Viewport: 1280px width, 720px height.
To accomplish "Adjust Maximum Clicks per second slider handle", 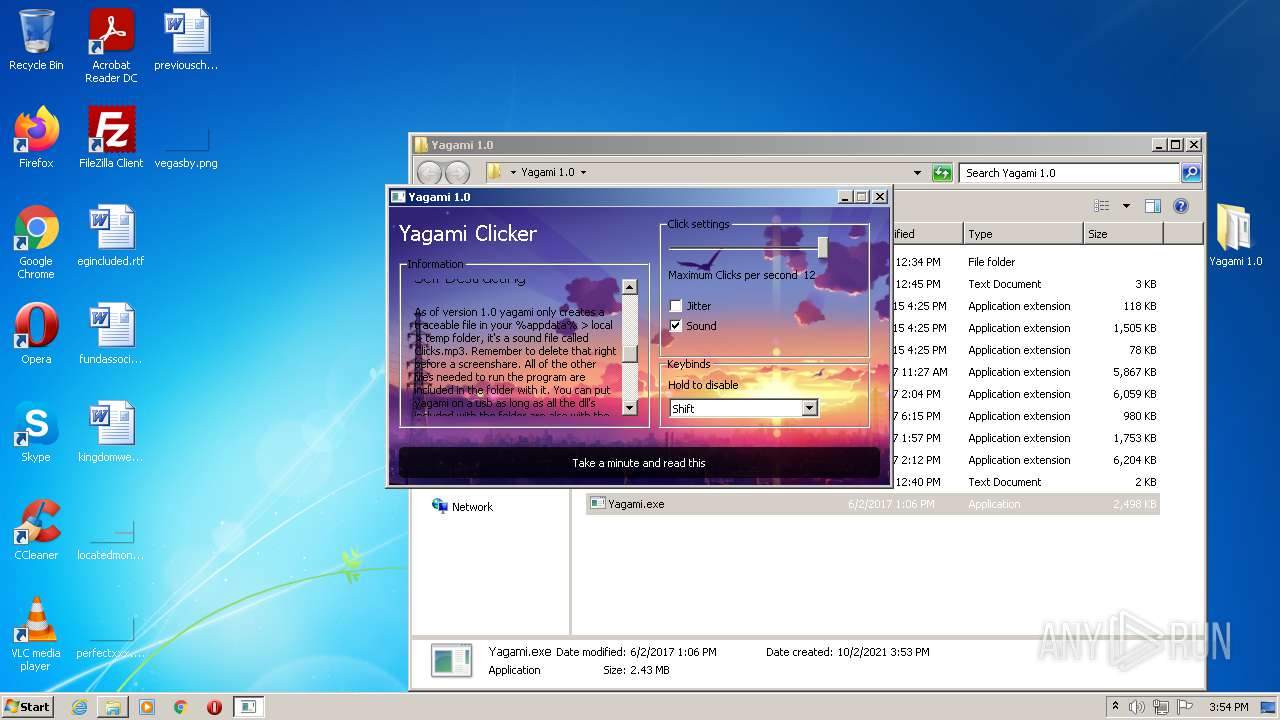I will pos(823,247).
